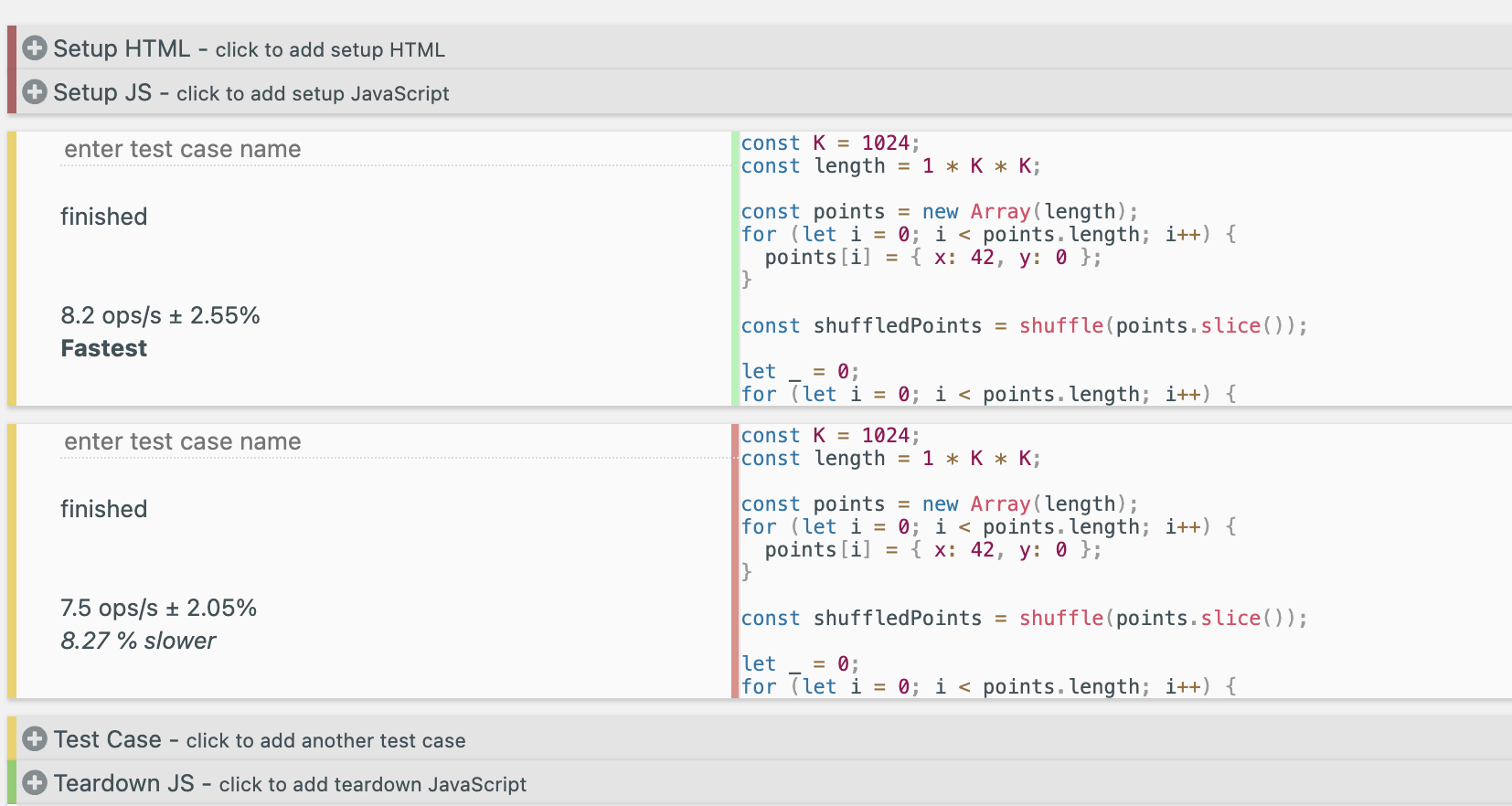Screen dimensions: 1512x806
Task: Focus the second test case name field
Action: pyautogui.click(x=395, y=441)
